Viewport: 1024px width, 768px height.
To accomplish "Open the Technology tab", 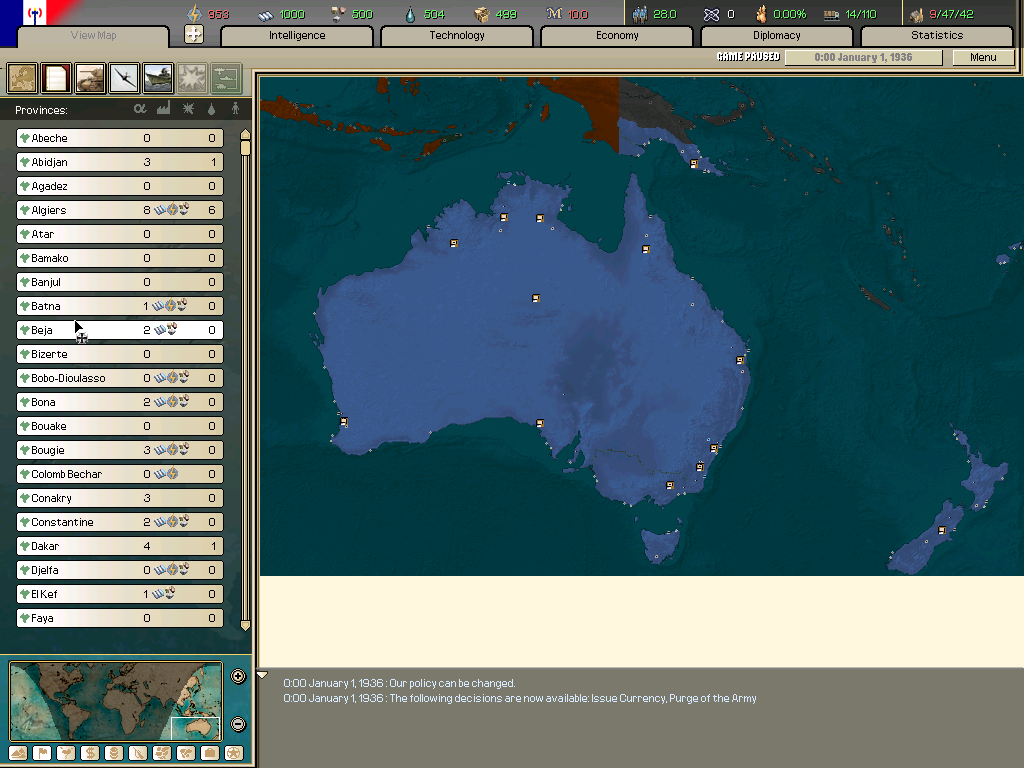I will click(457, 36).
